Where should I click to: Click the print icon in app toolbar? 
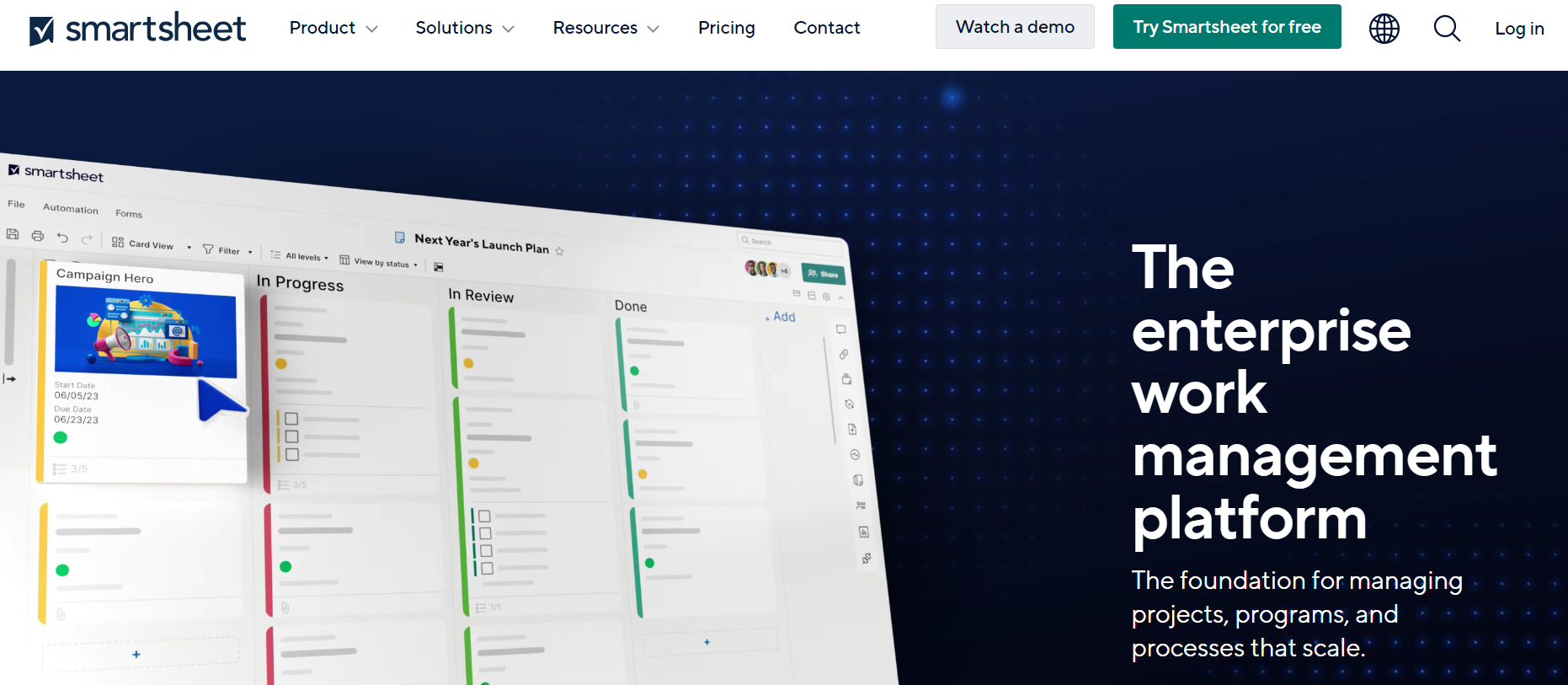[x=37, y=236]
